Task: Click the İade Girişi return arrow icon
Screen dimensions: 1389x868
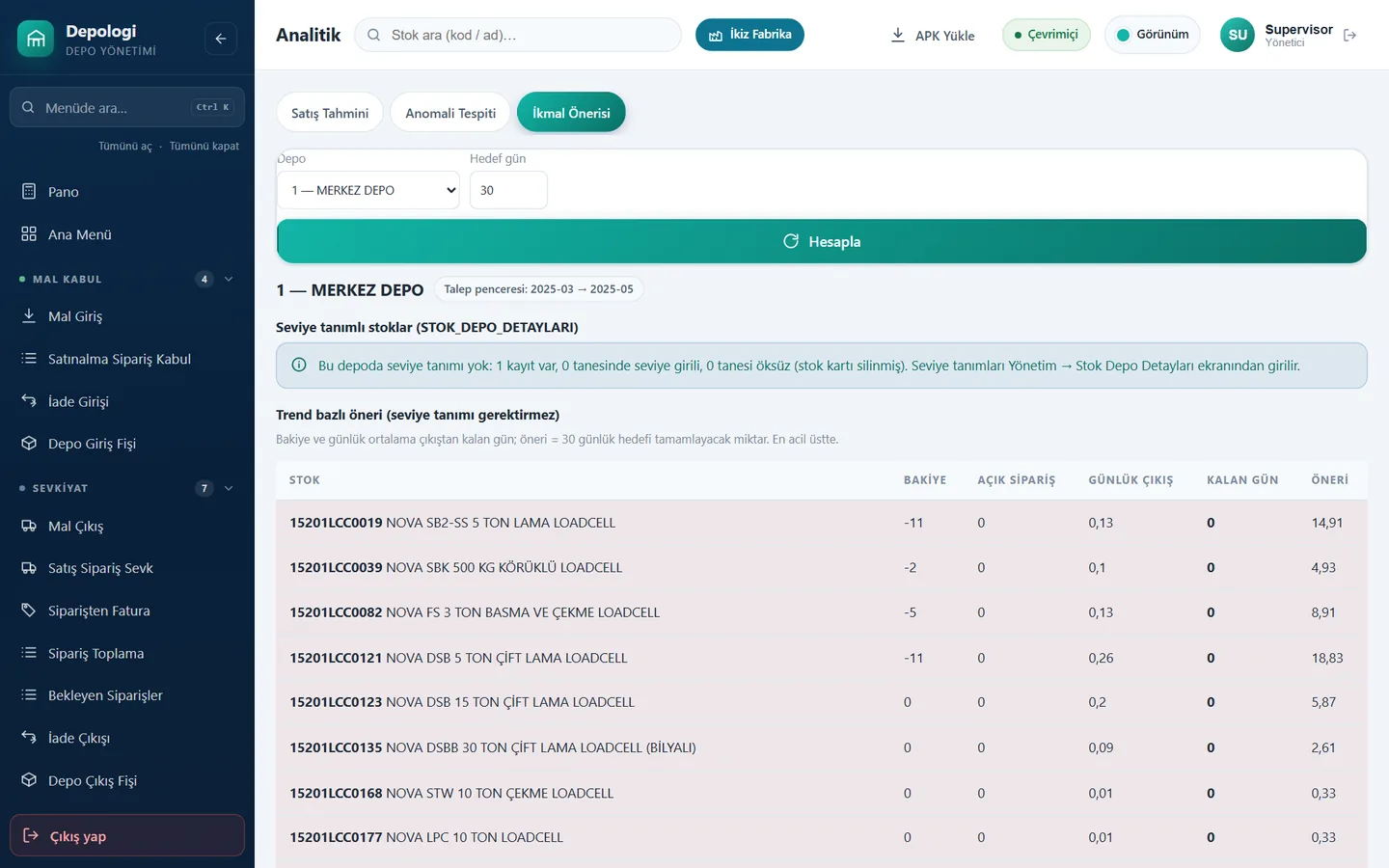Action: (x=29, y=400)
